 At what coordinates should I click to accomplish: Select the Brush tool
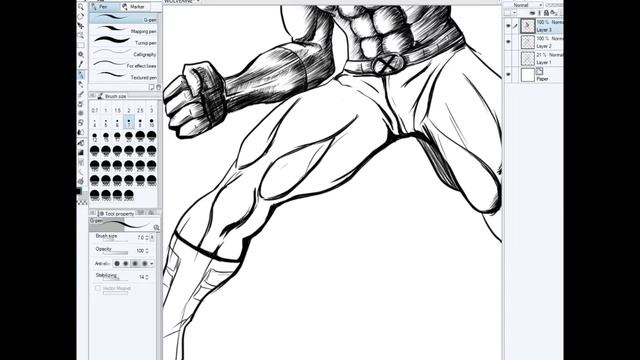(x=81, y=94)
